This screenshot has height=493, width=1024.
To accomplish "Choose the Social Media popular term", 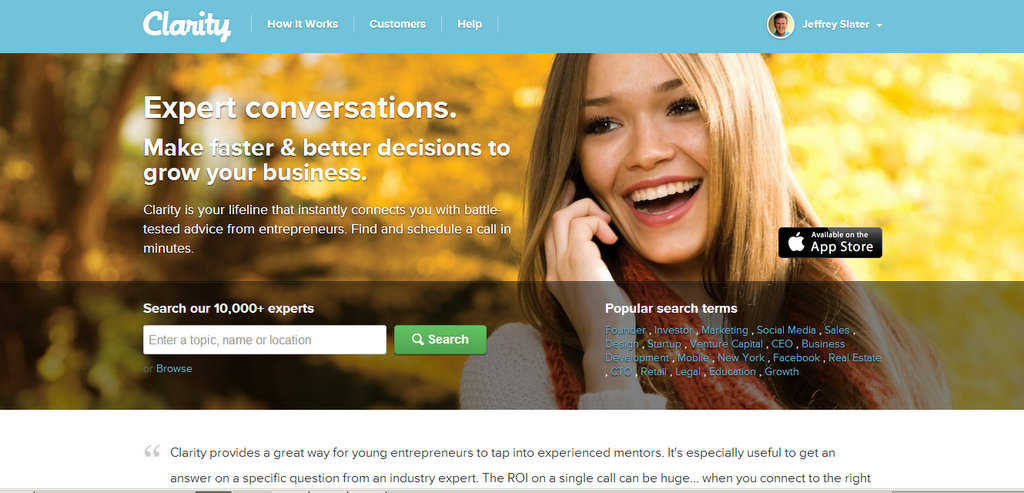I will click(786, 330).
